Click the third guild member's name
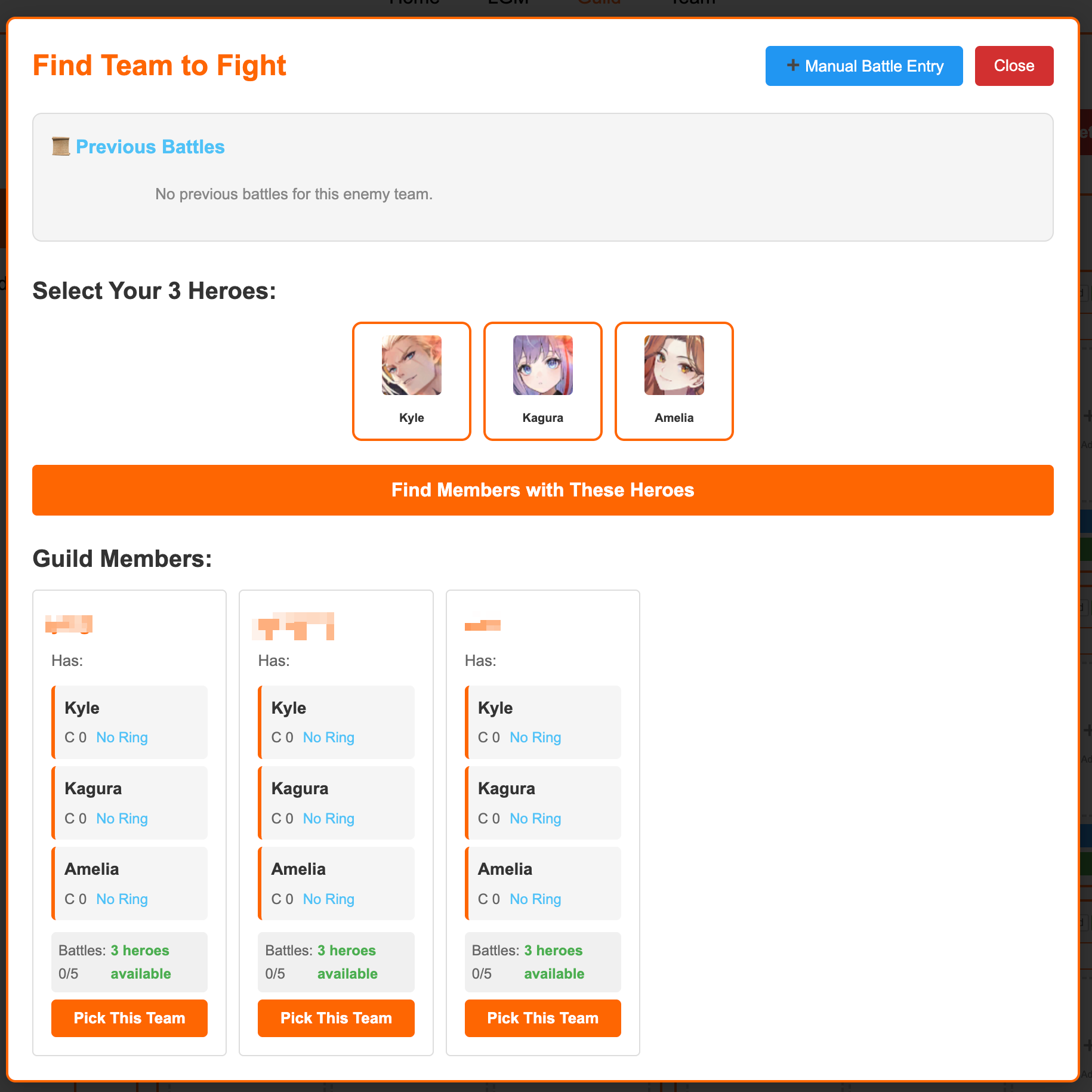The width and height of the screenshot is (1092, 1092). (x=482, y=625)
